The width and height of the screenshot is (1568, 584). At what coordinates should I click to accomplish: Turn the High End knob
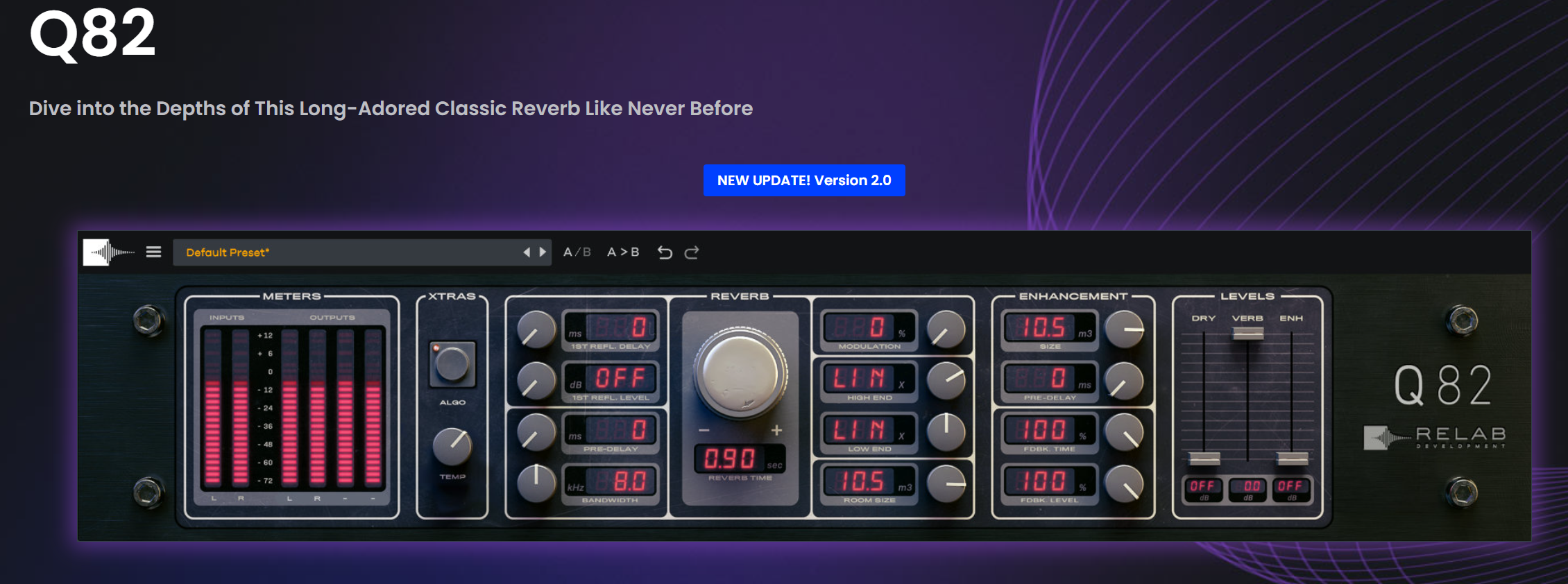tap(946, 381)
